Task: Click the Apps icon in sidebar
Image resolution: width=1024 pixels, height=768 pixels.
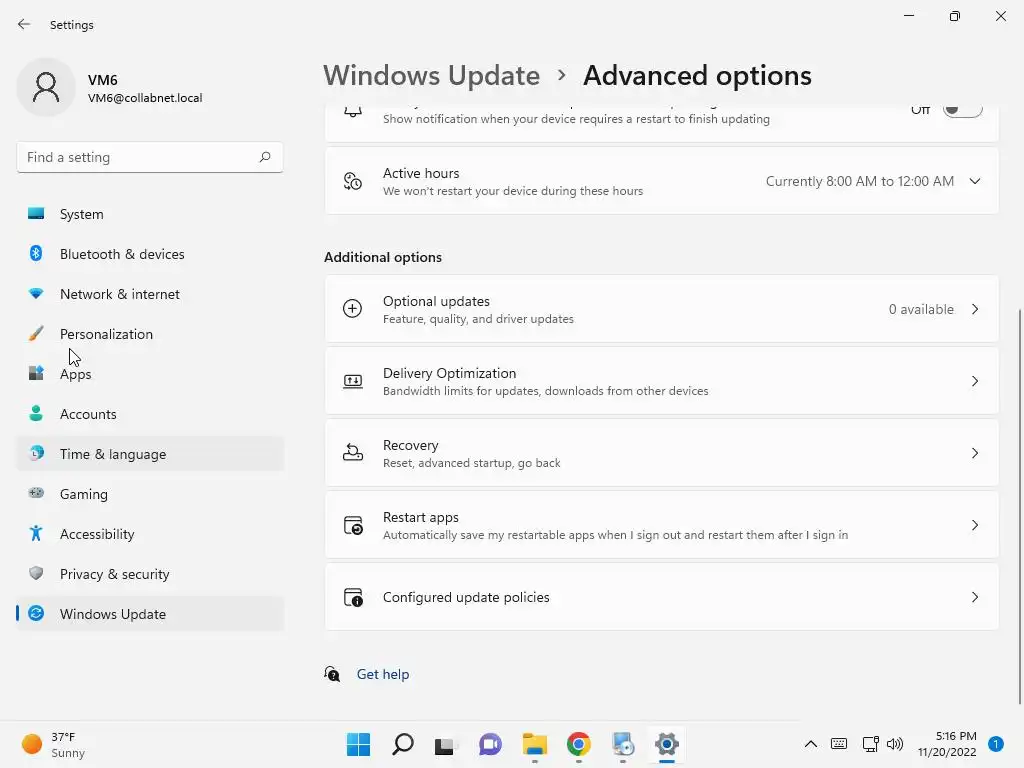Action: click(x=36, y=373)
